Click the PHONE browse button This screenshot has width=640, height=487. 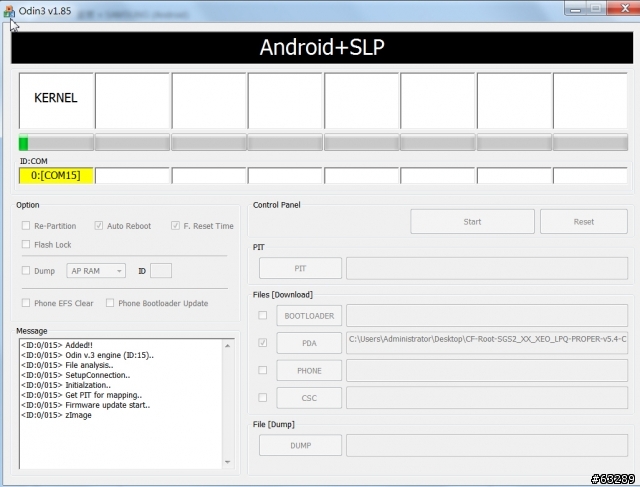(309, 371)
